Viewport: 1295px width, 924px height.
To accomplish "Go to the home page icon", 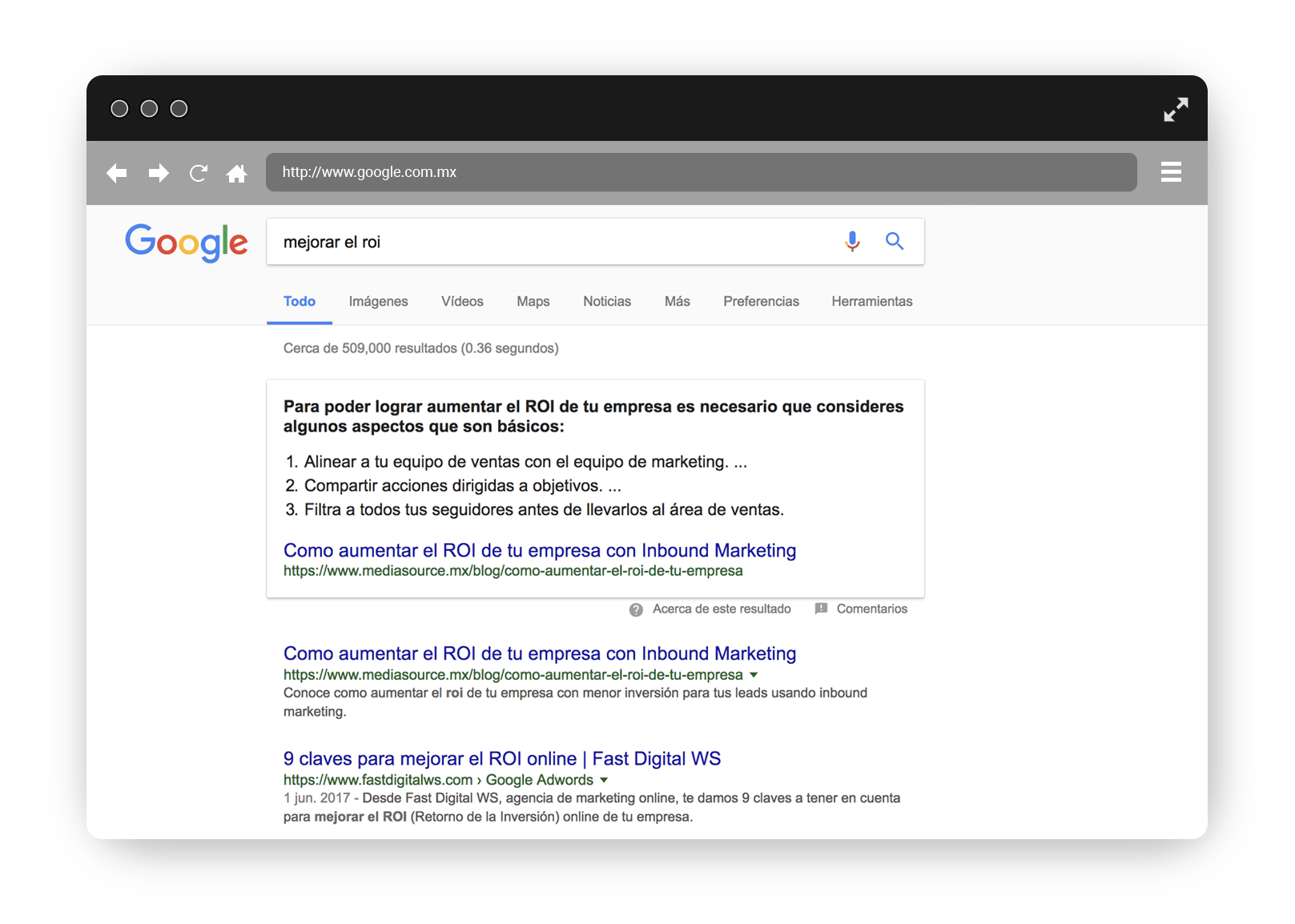I will (237, 173).
